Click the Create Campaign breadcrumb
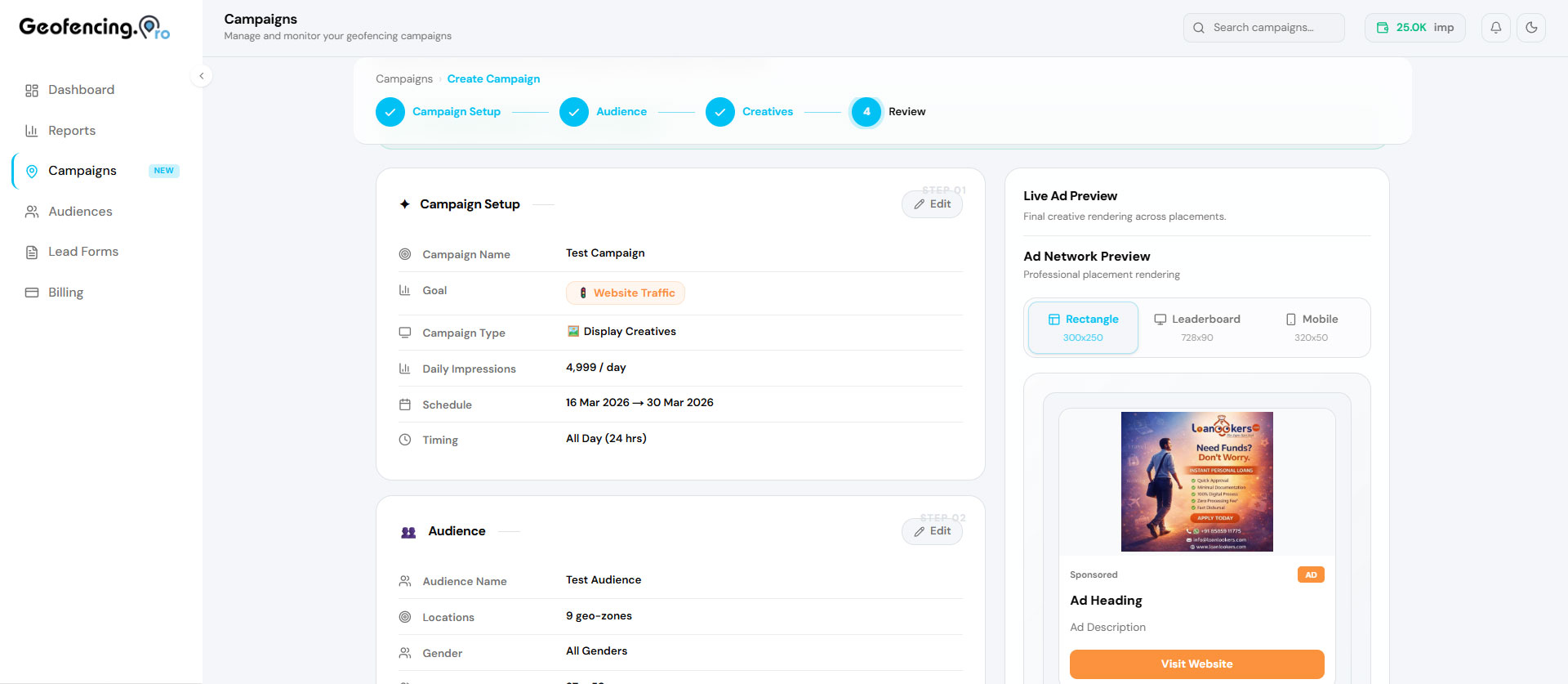Image resolution: width=1568 pixels, height=684 pixels. [x=493, y=79]
